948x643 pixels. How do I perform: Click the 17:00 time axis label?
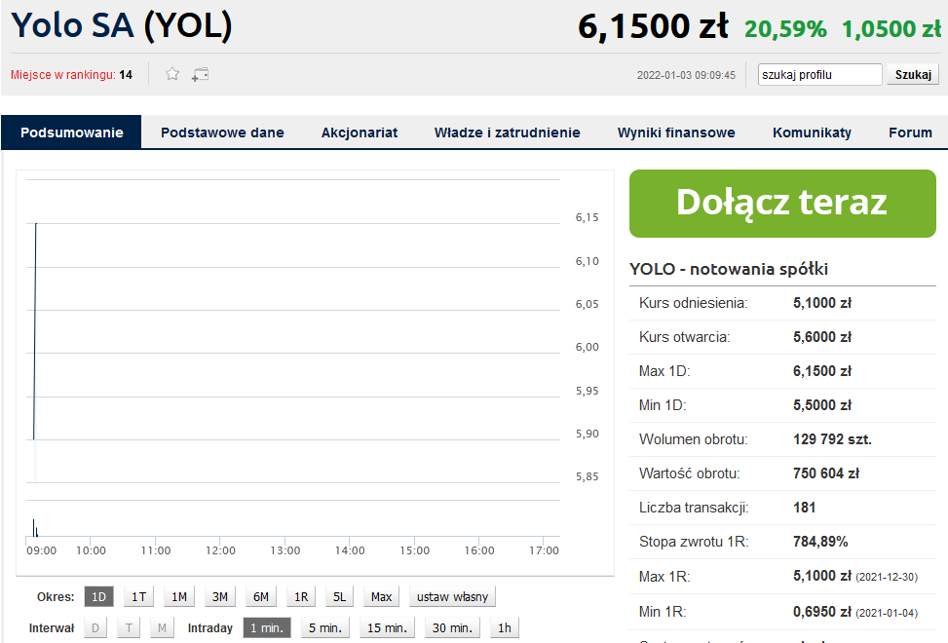[x=544, y=551]
